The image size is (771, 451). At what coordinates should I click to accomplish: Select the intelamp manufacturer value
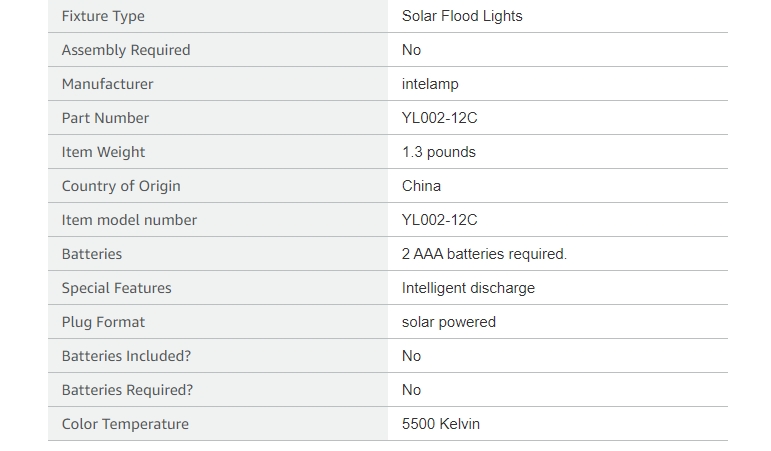coord(430,84)
